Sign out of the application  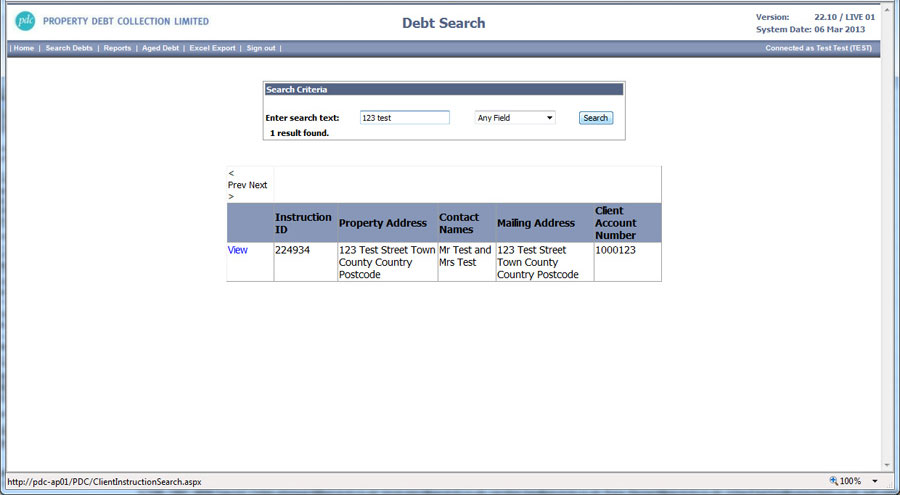click(261, 48)
